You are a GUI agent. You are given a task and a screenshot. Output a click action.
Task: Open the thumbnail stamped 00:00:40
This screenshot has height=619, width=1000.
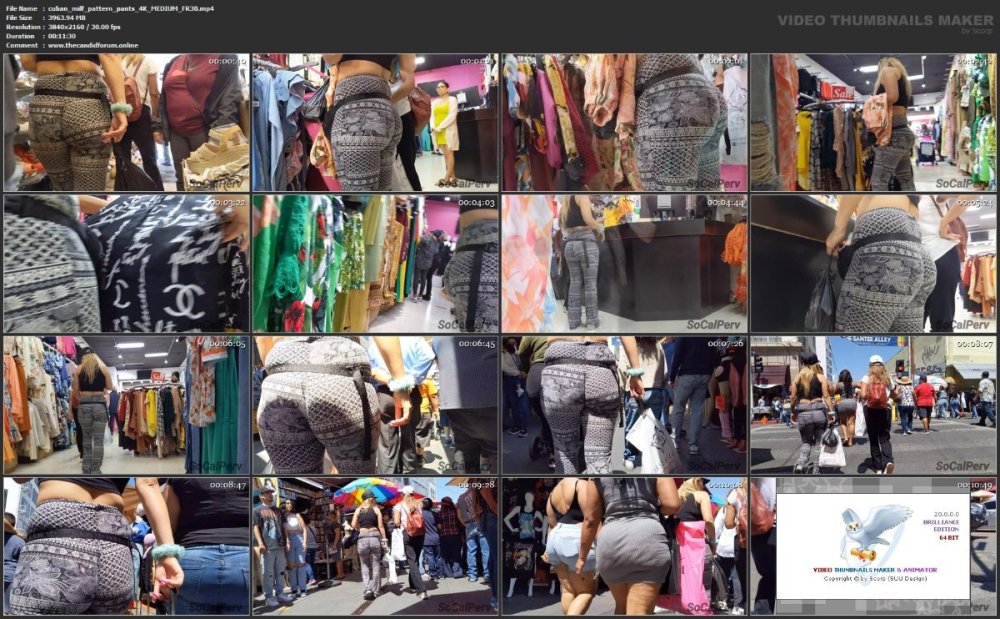[126, 122]
